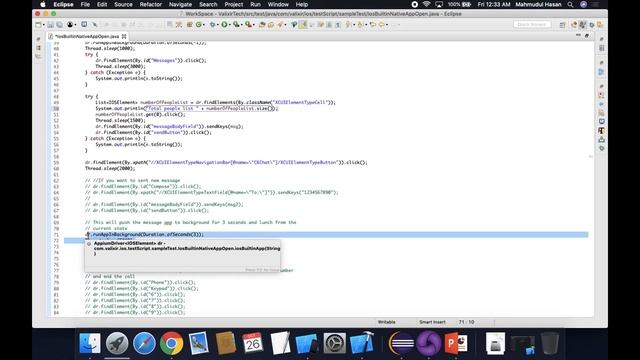Click the green New Java Class icon
The height and width of the screenshot is (360, 640).
[198, 25]
